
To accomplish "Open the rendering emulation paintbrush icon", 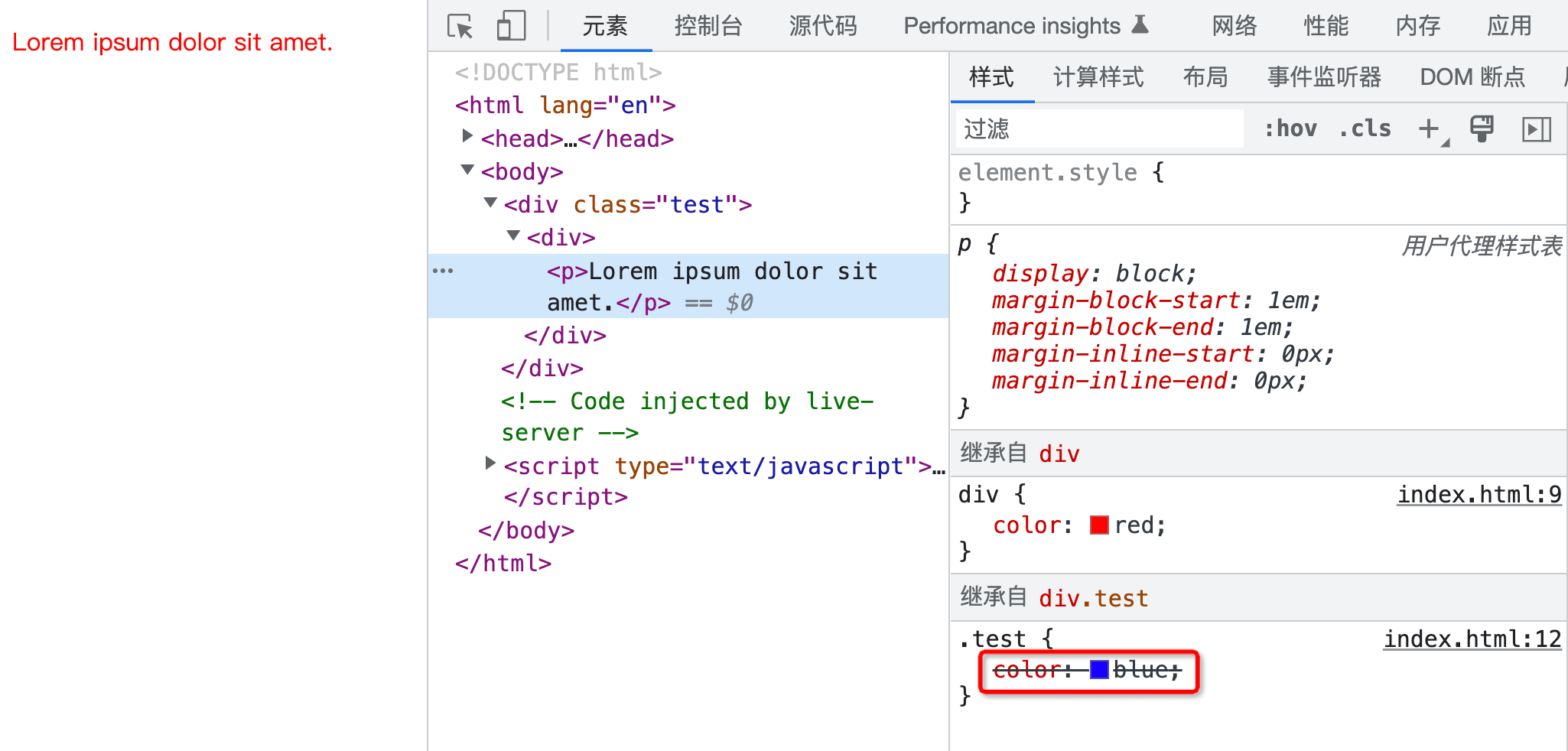I will coord(1482,128).
